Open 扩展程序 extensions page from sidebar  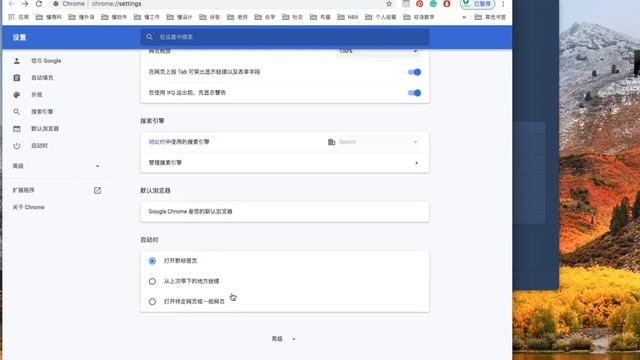click(x=24, y=190)
